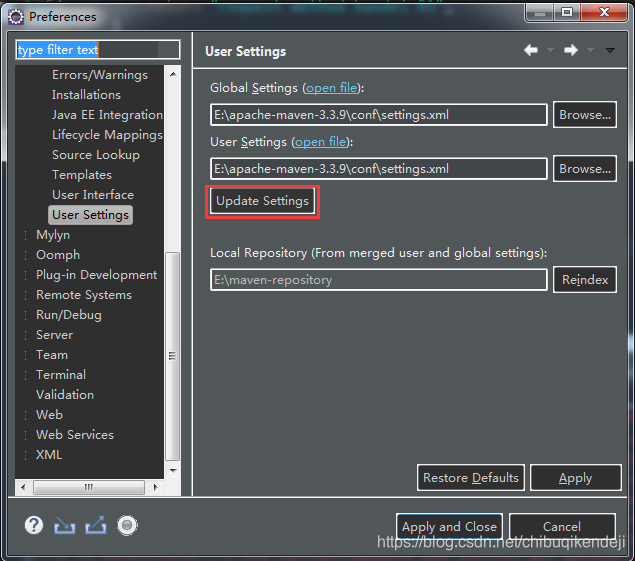Click the tree scroll up arrow
The width and height of the screenshot is (635, 561).
pyautogui.click(x=173, y=74)
